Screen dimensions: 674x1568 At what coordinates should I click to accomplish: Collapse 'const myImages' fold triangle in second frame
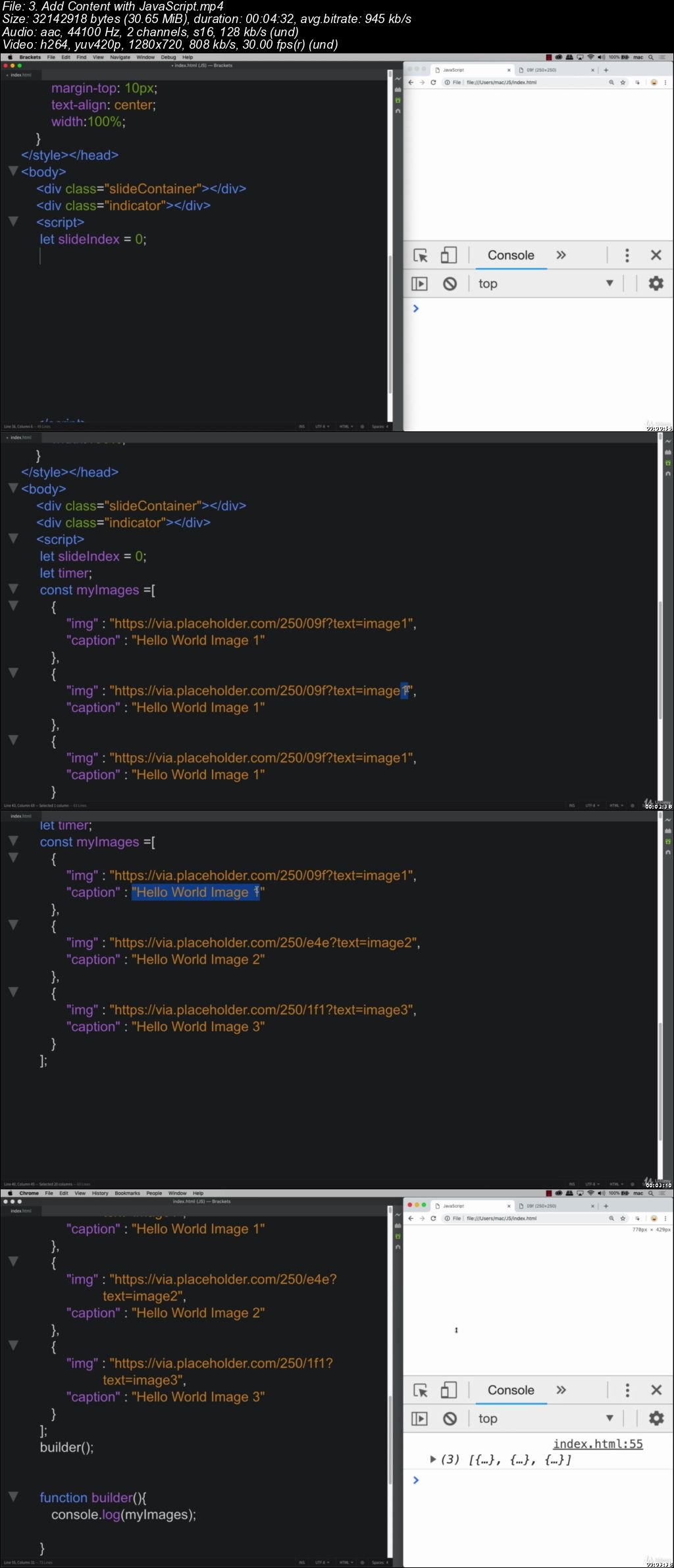(x=13, y=589)
